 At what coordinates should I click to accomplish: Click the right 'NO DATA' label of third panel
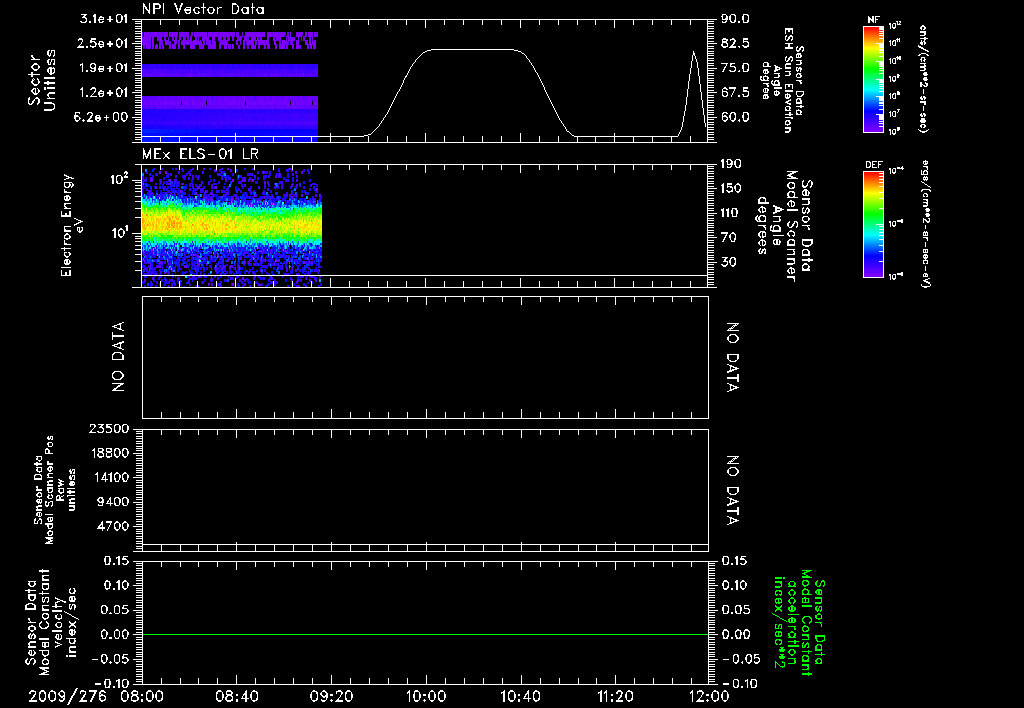(733, 357)
